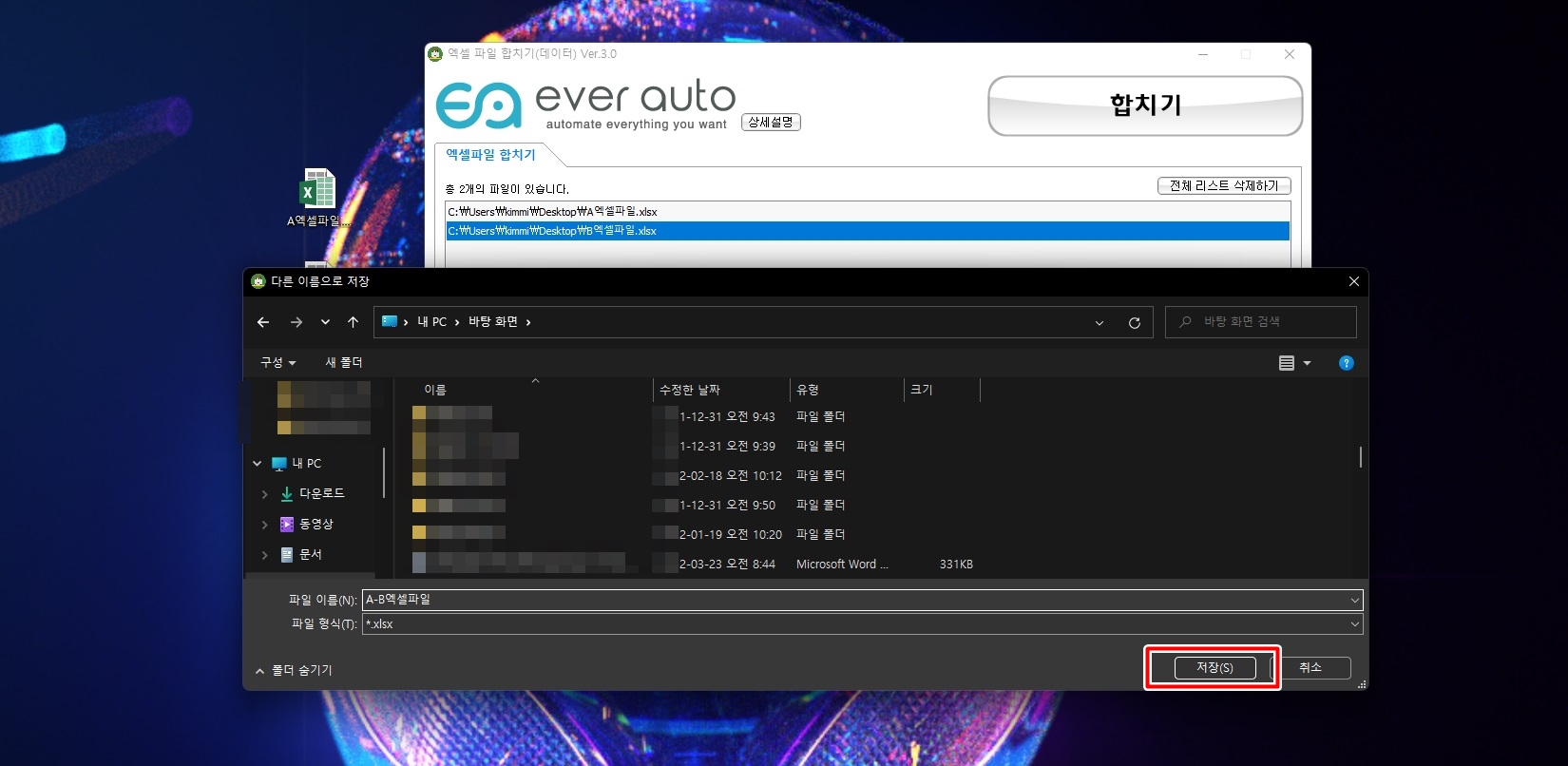Select the 엑셀파일 합치기 tab
The width and height of the screenshot is (1568, 766).
[491, 155]
